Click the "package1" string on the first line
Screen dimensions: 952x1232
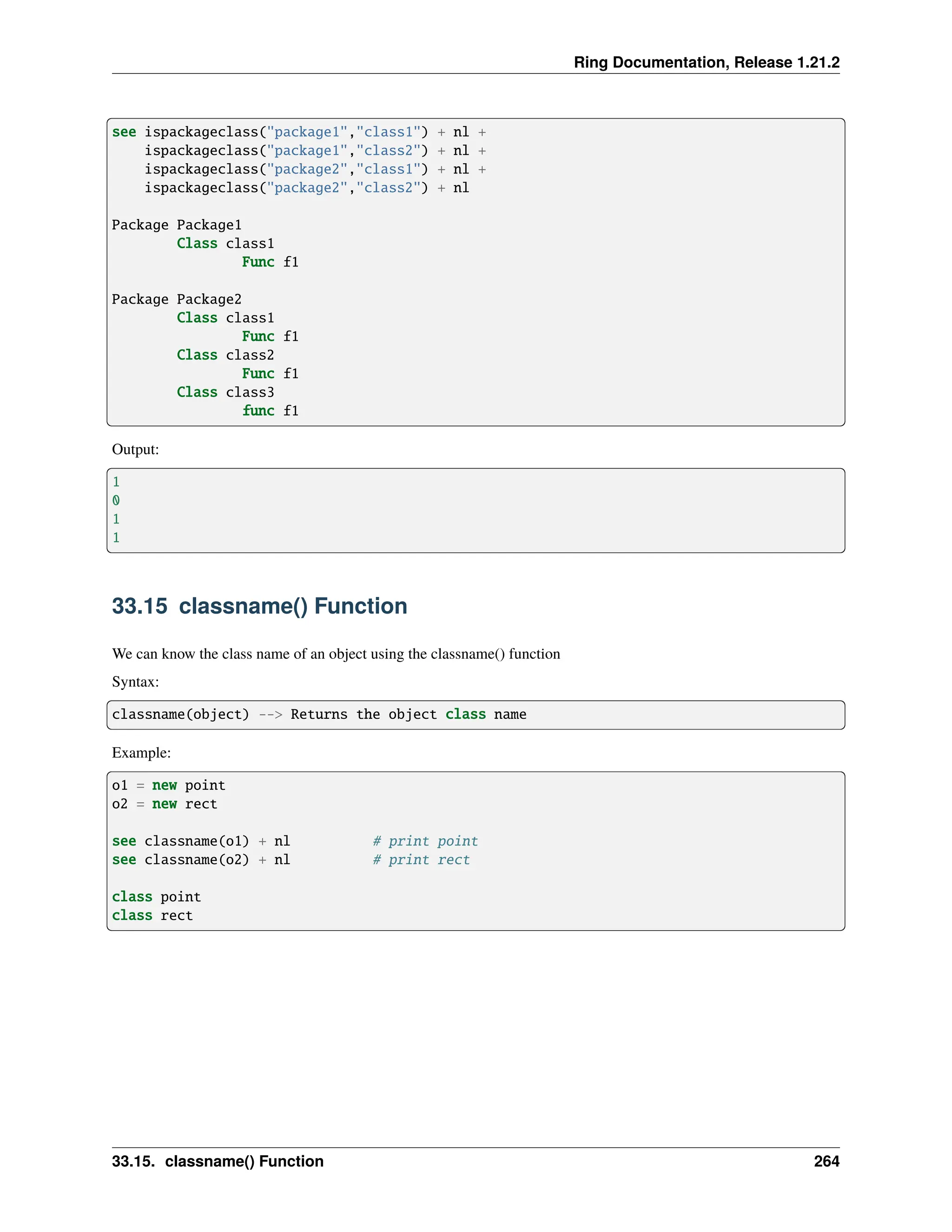point(307,132)
